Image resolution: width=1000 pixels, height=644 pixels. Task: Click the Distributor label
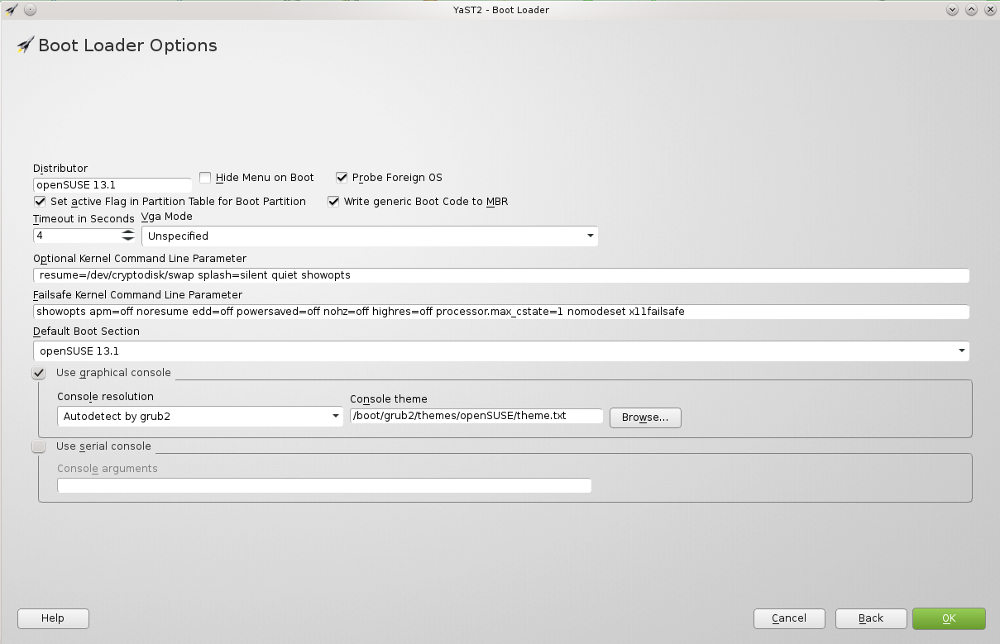pos(61,168)
